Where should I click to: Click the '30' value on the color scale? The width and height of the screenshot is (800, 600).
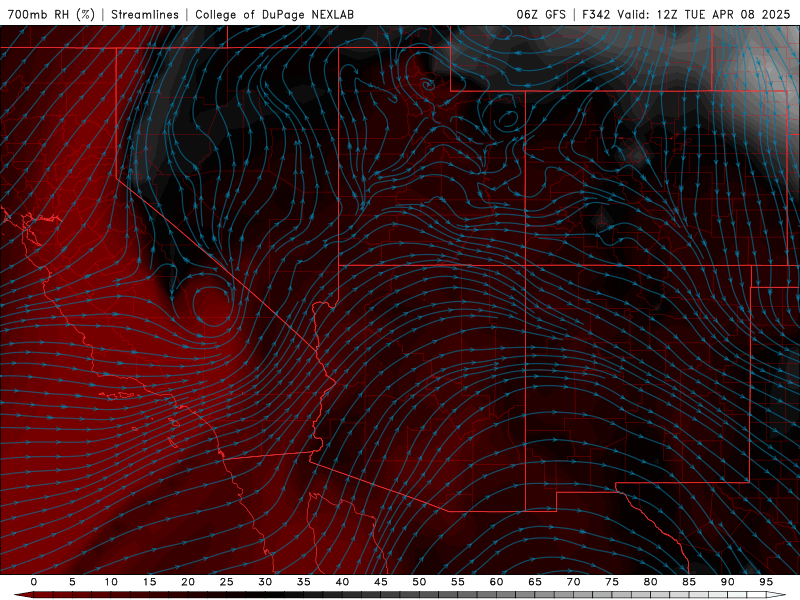click(x=265, y=582)
